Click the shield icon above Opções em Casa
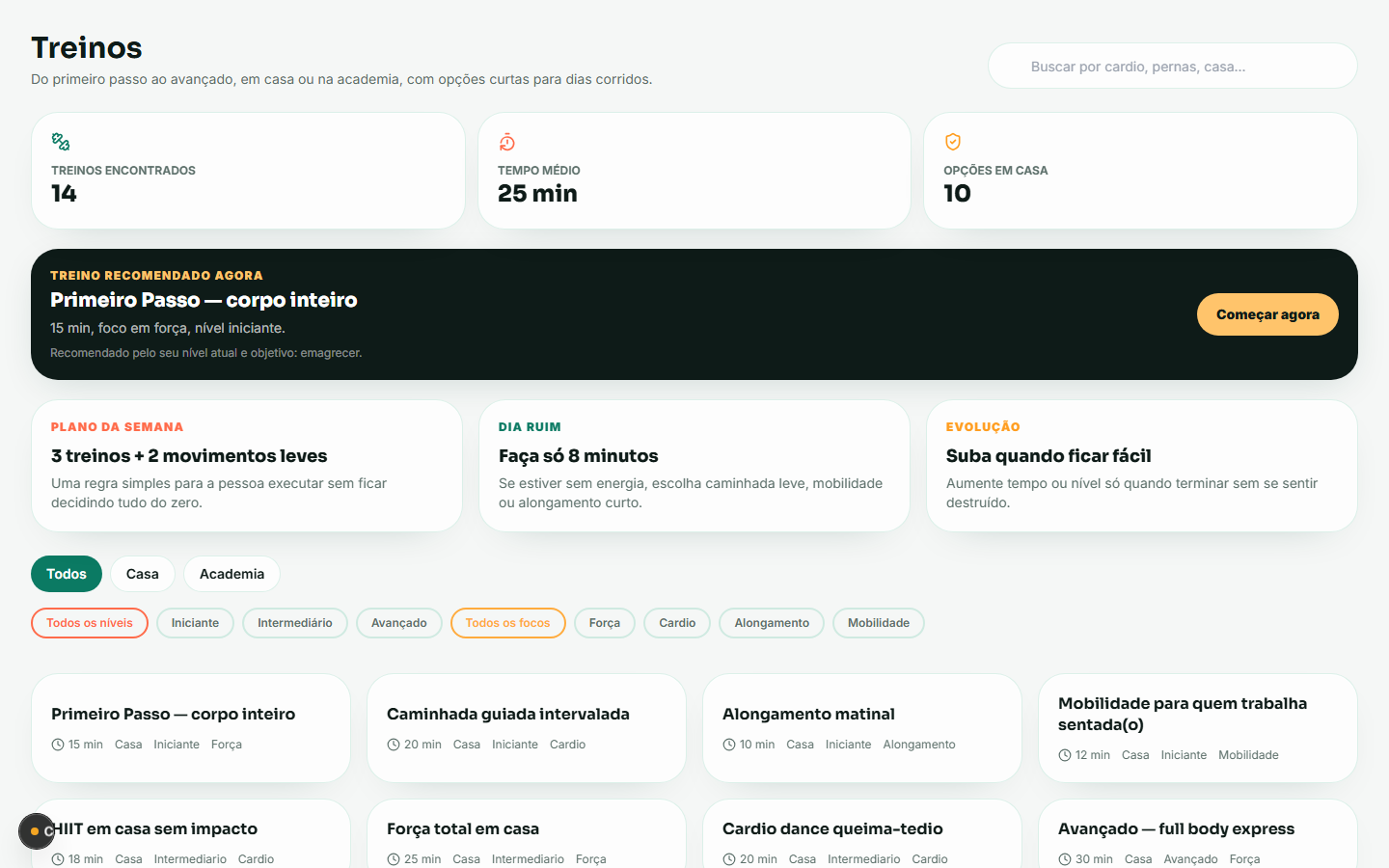The width and height of the screenshot is (1389, 868). (x=953, y=142)
